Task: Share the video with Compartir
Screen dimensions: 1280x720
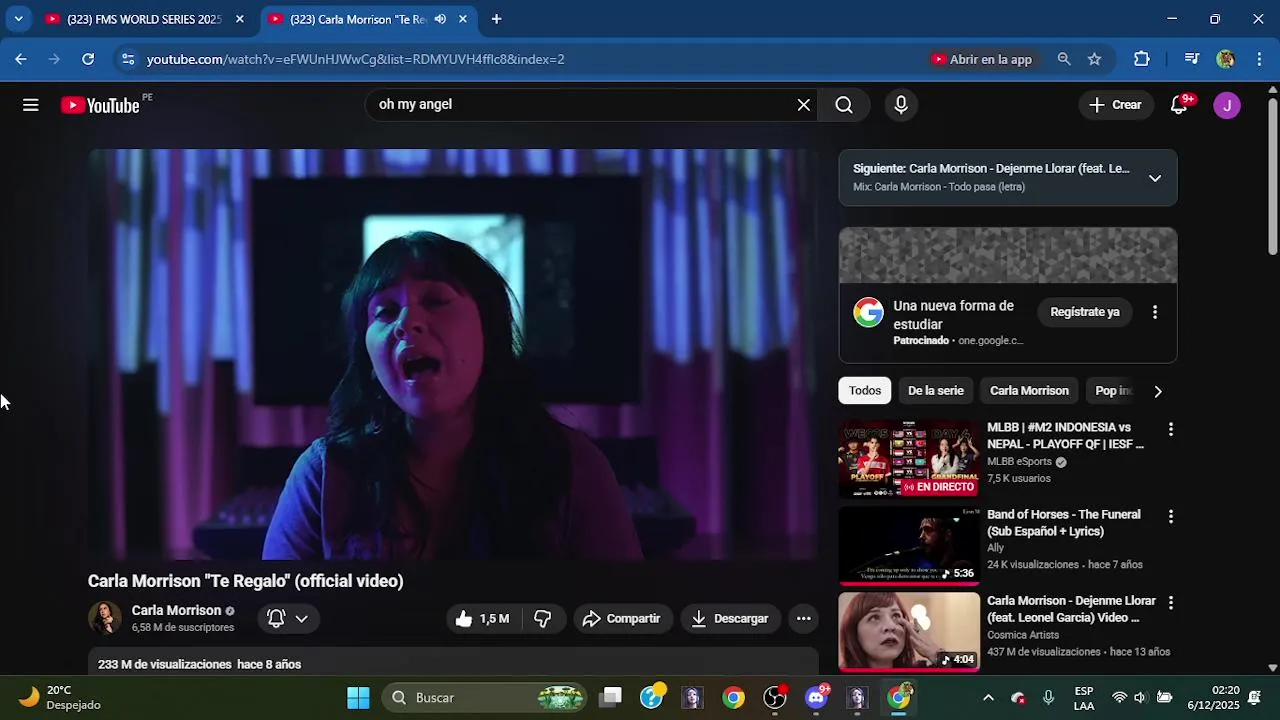Action: (x=621, y=619)
